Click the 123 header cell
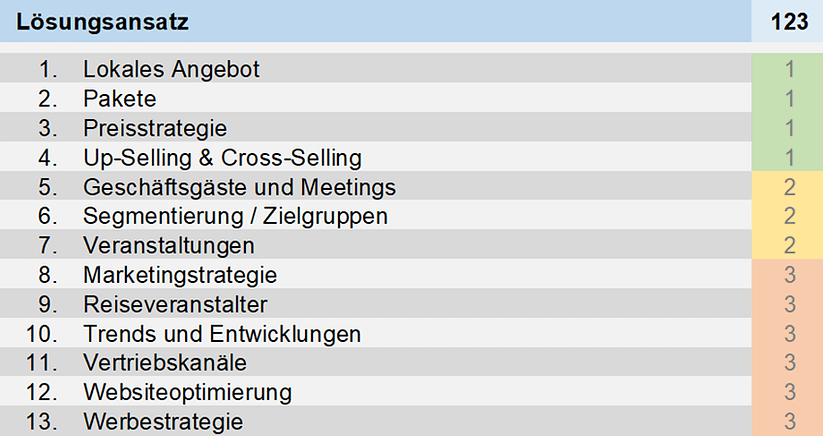Image resolution: width=823 pixels, height=436 pixels. click(787, 21)
